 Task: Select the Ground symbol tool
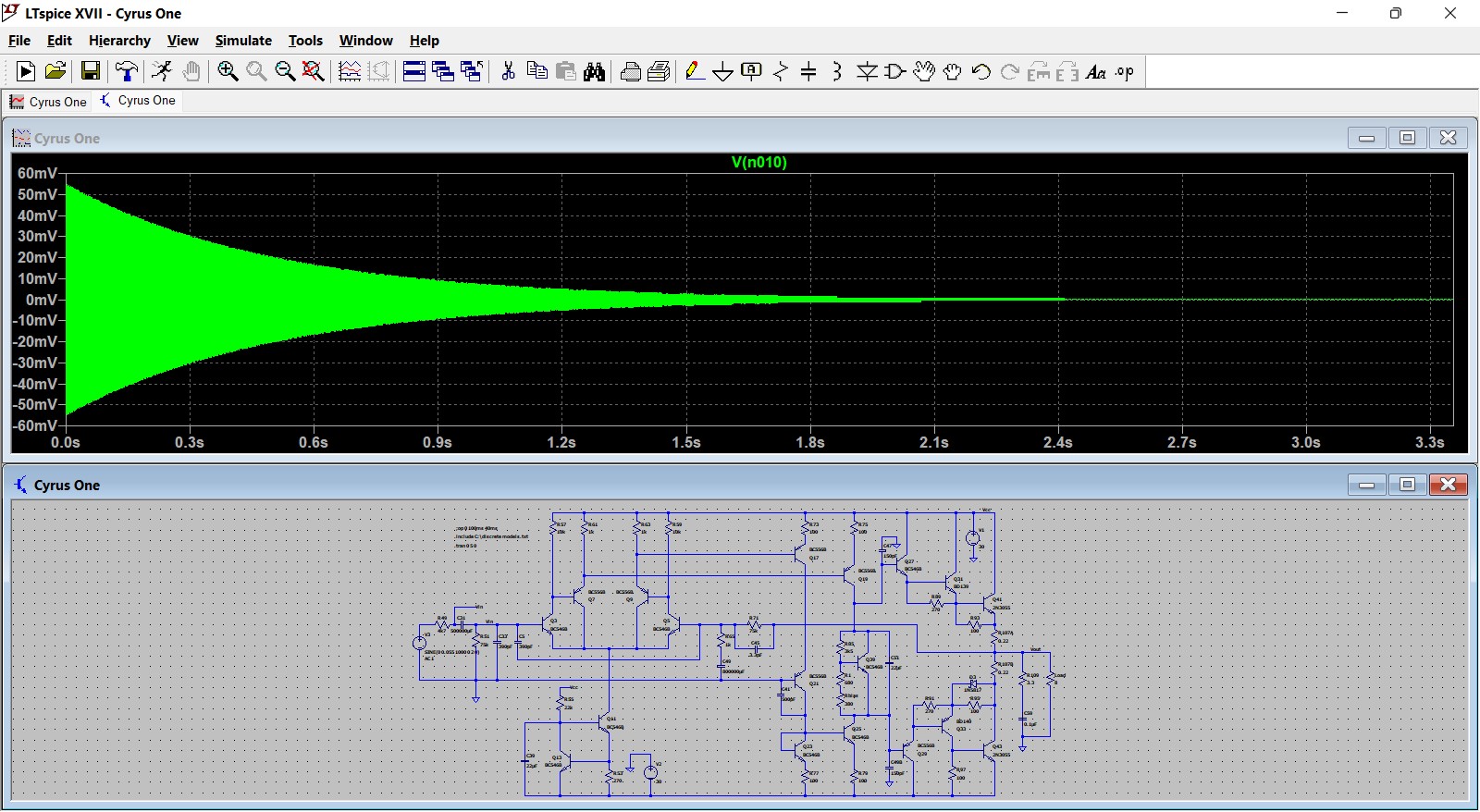pyautogui.click(x=723, y=72)
